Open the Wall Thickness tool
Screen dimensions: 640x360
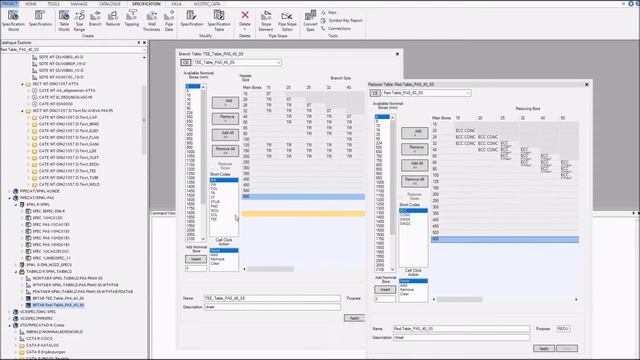point(151,20)
